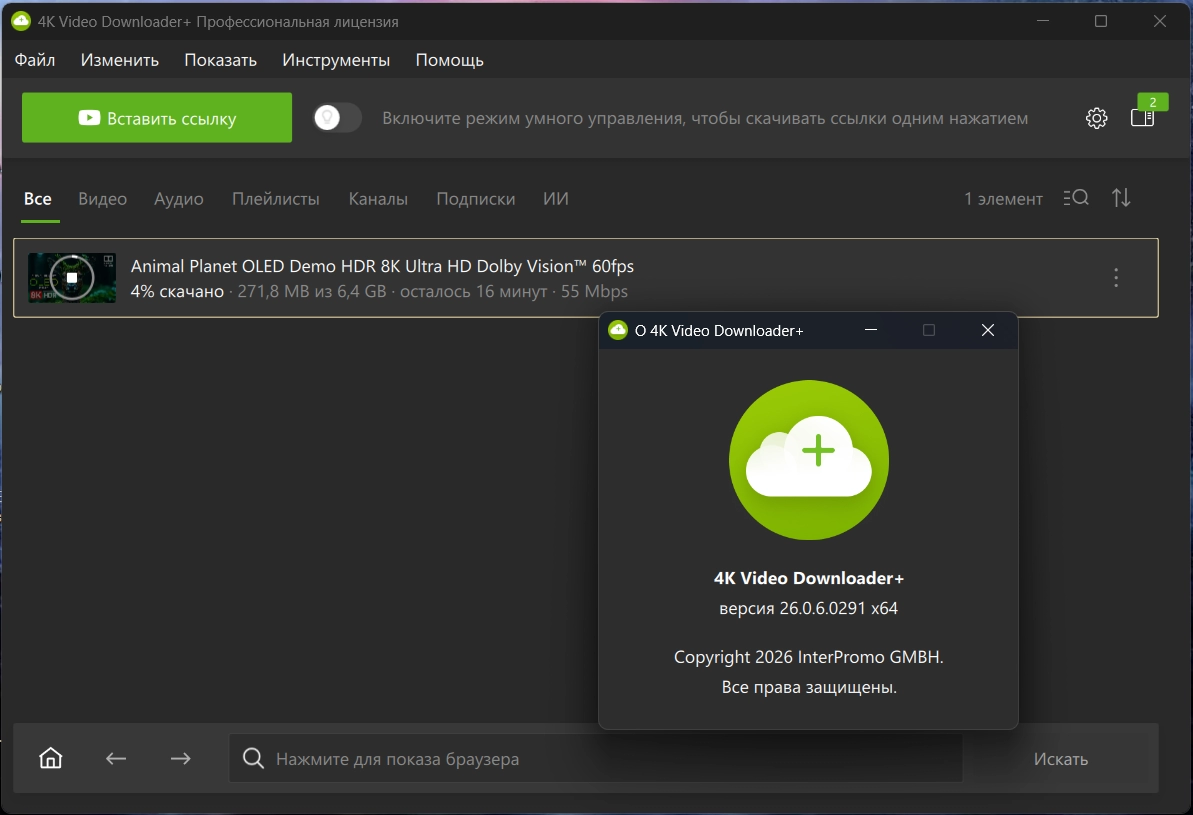Open the Помощь menu
Viewport: 1193px width, 815px height.
point(450,59)
